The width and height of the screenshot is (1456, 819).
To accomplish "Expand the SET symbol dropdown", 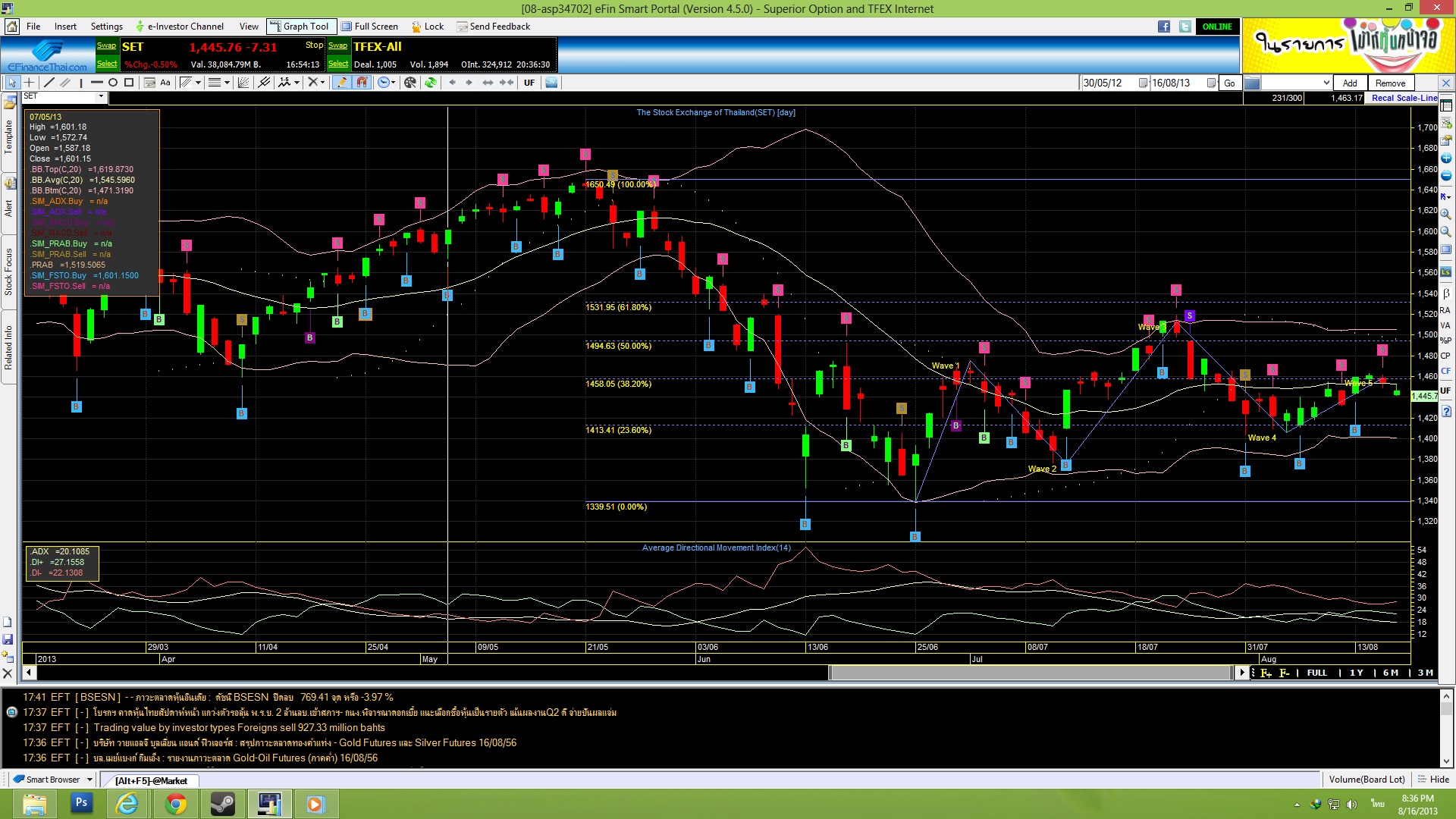I will coord(101,97).
